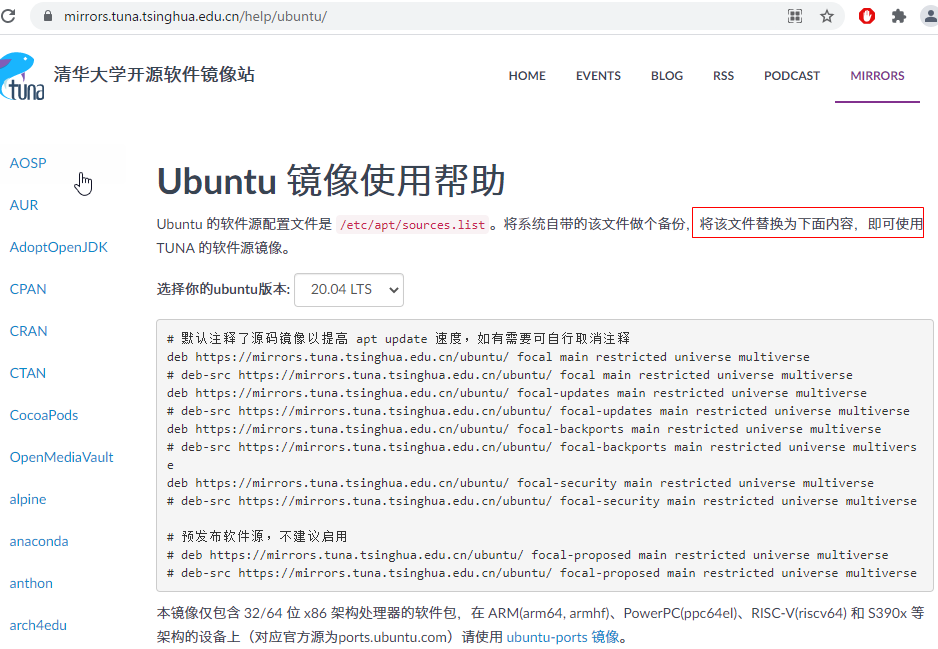
Task: Open the Extensions puzzle piece icon
Action: (x=899, y=16)
